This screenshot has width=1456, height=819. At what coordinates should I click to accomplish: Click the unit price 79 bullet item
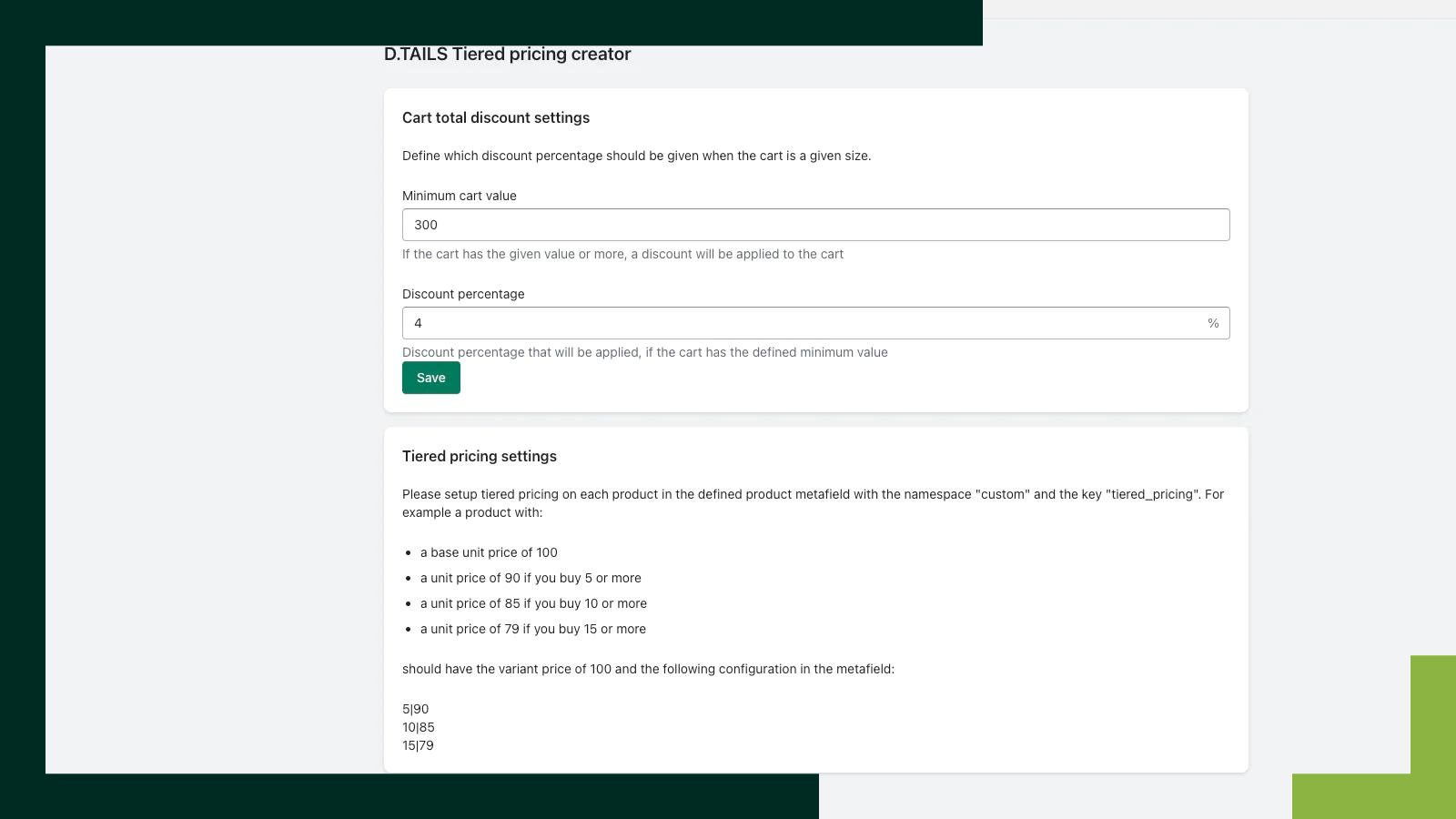tap(532, 629)
